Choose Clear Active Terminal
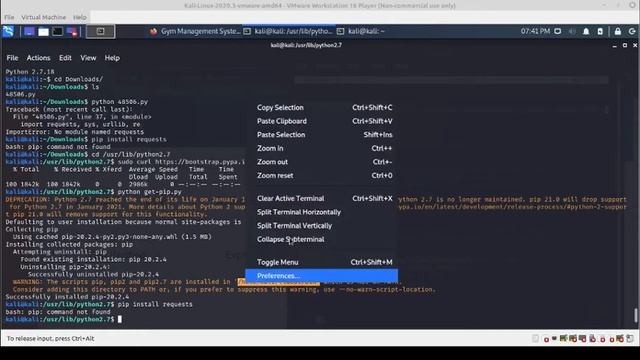The width and height of the screenshot is (640, 360). point(322,198)
